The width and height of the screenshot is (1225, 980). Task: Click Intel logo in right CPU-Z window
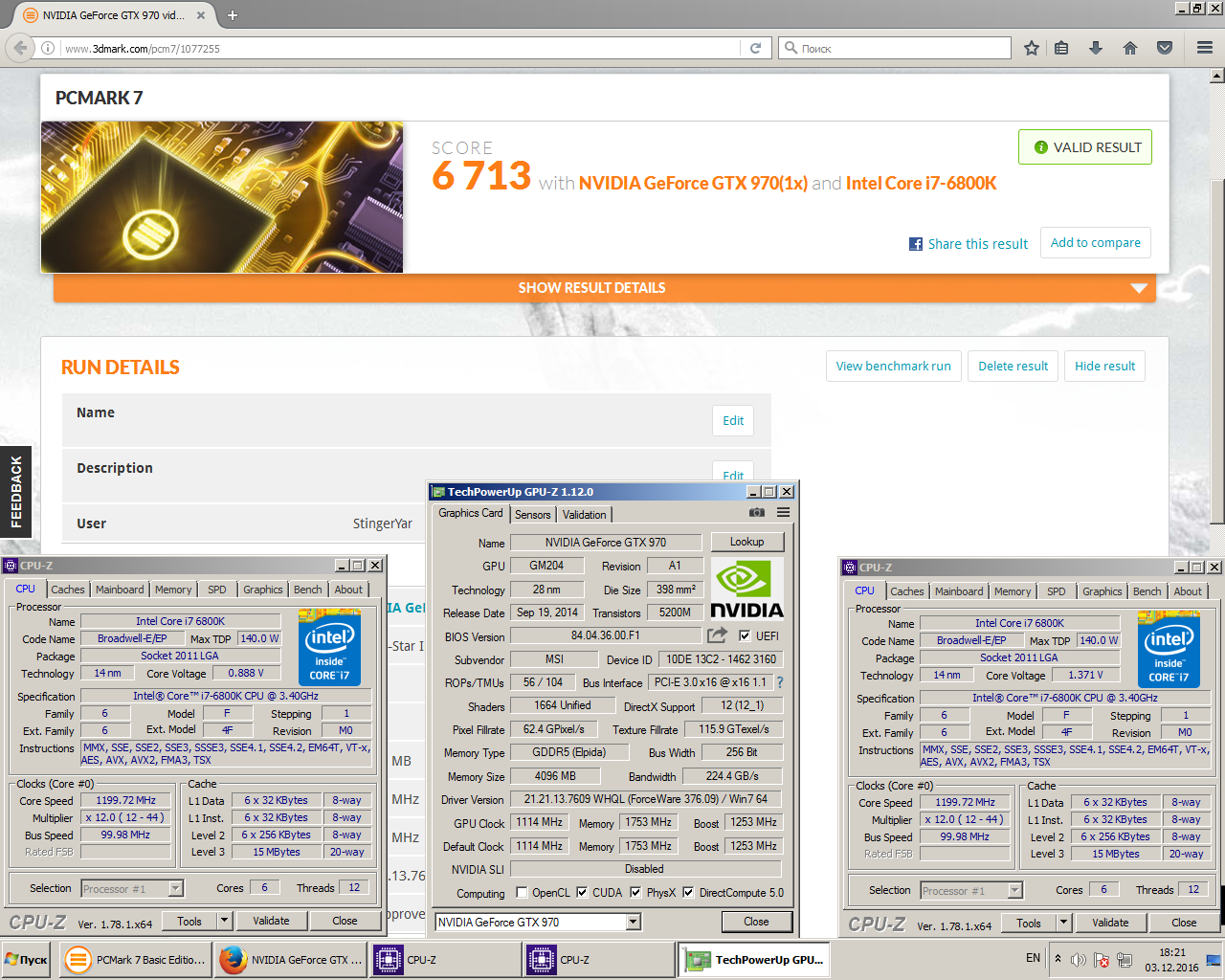[x=1169, y=648]
